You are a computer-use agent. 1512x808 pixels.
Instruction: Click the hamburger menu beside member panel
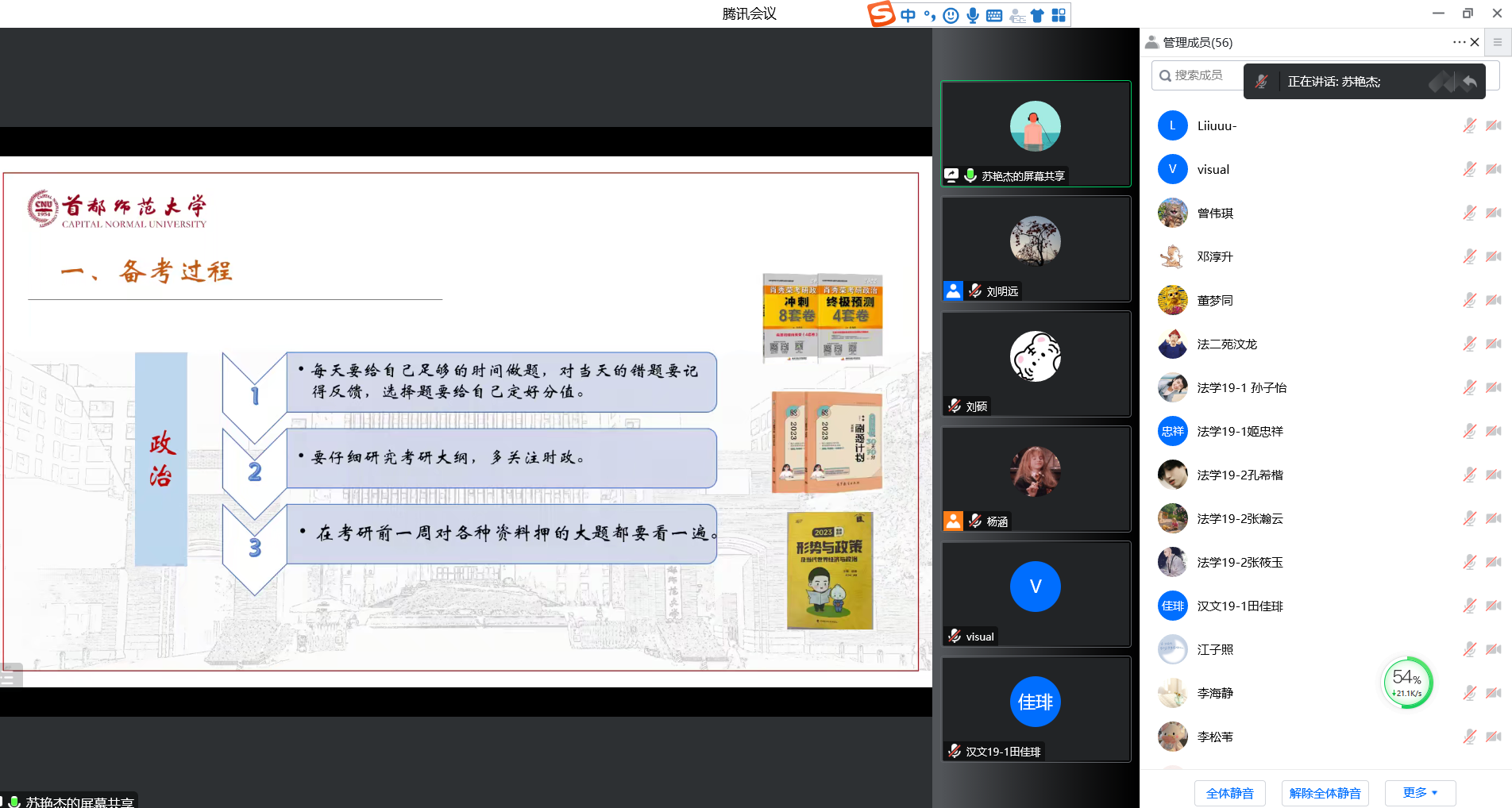(x=1498, y=42)
